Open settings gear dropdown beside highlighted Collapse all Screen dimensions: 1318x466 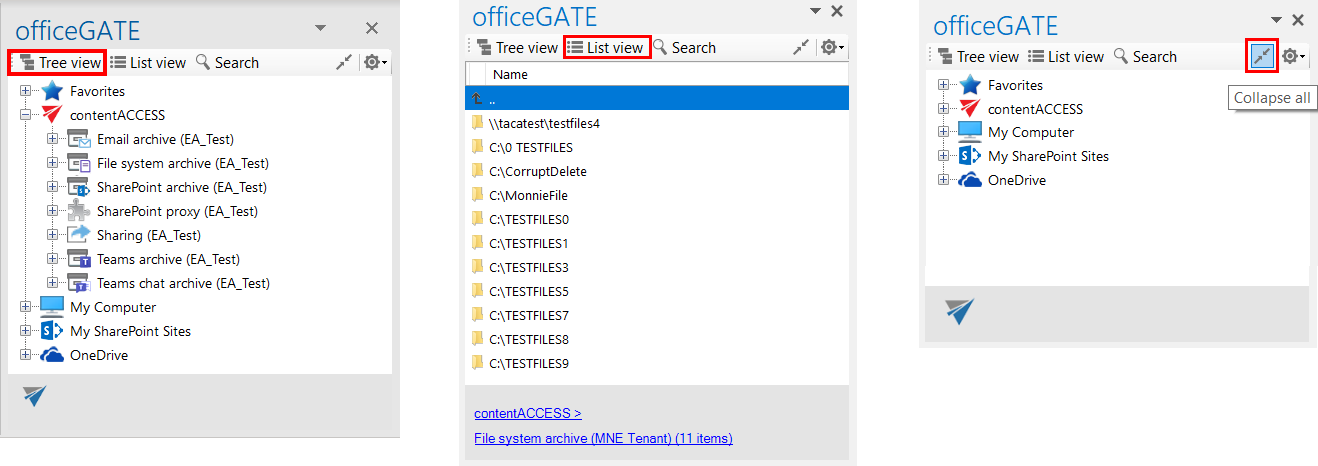[1294, 57]
